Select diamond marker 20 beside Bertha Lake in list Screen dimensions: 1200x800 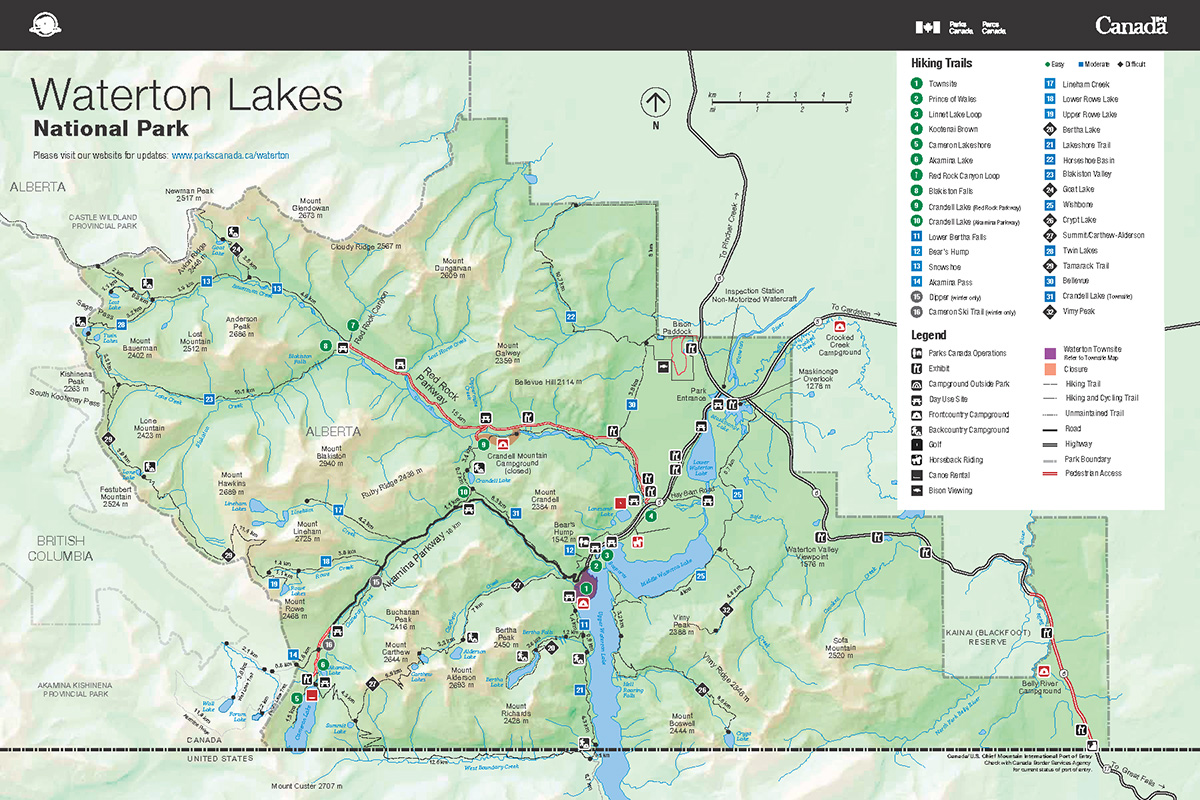[x=1050, y=130]
